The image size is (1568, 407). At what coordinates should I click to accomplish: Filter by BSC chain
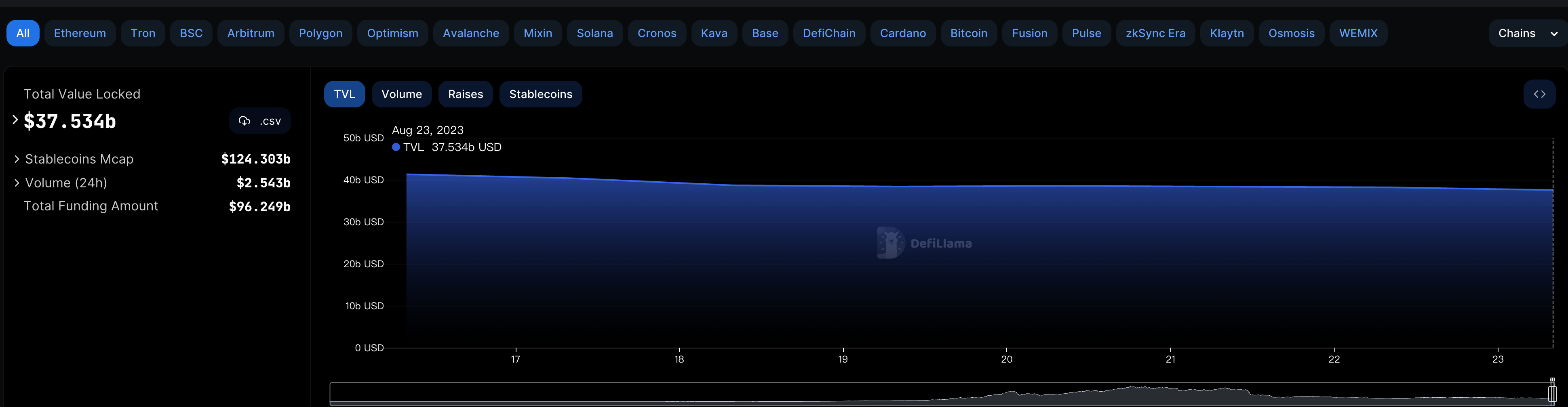click(191, 33)
